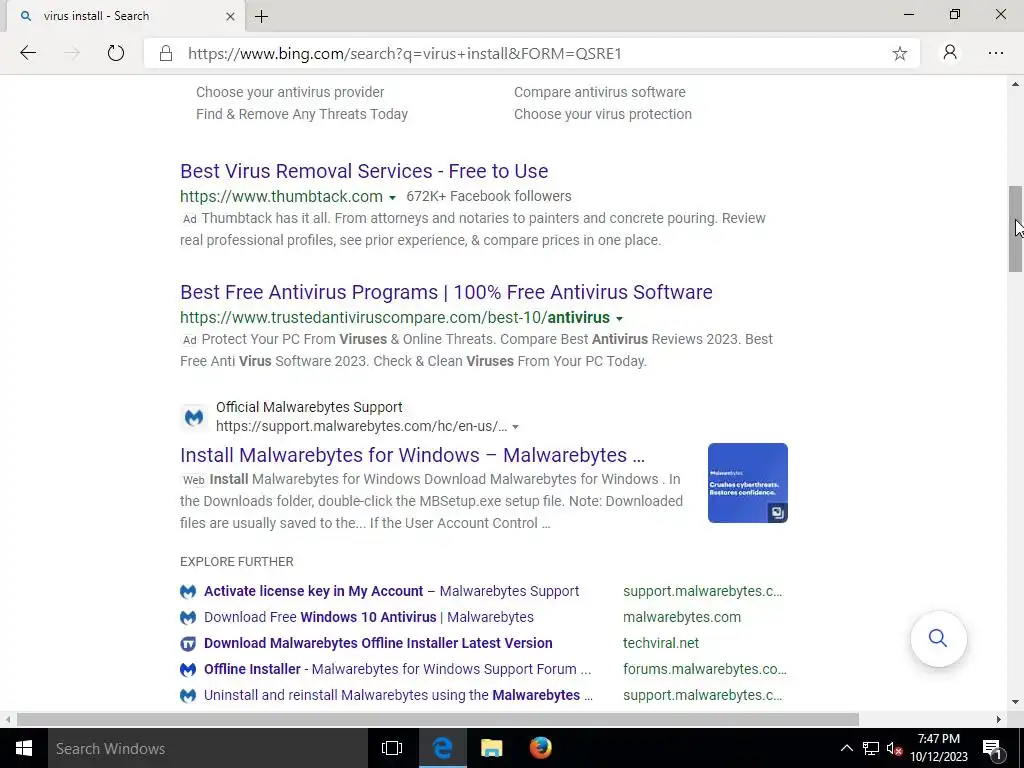Click 'Choose your antivirus provider' ad link

click(290, 92)
